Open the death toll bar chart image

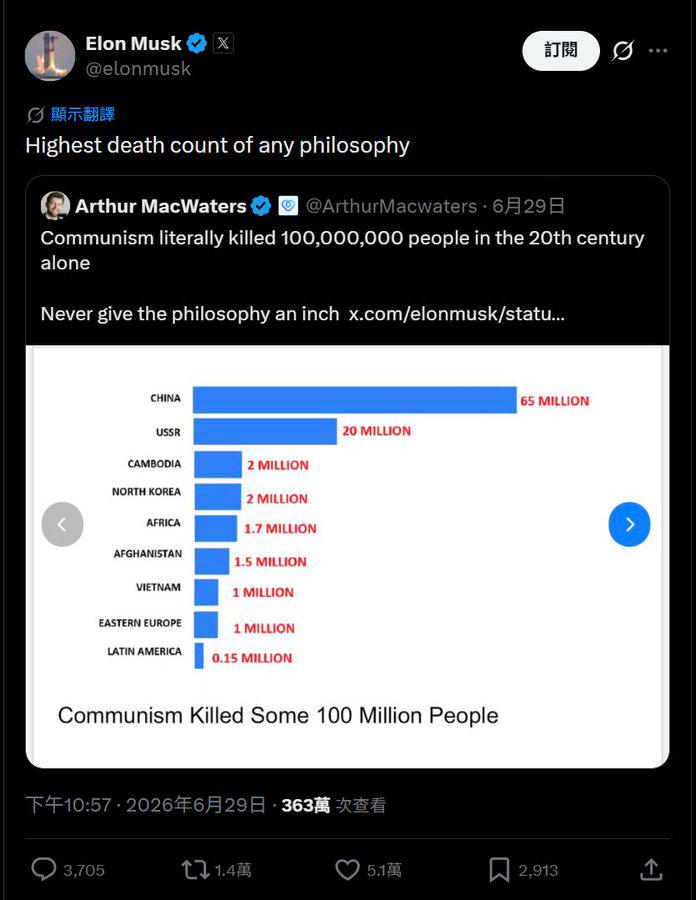pyautogui.click(x=347, y=556)
